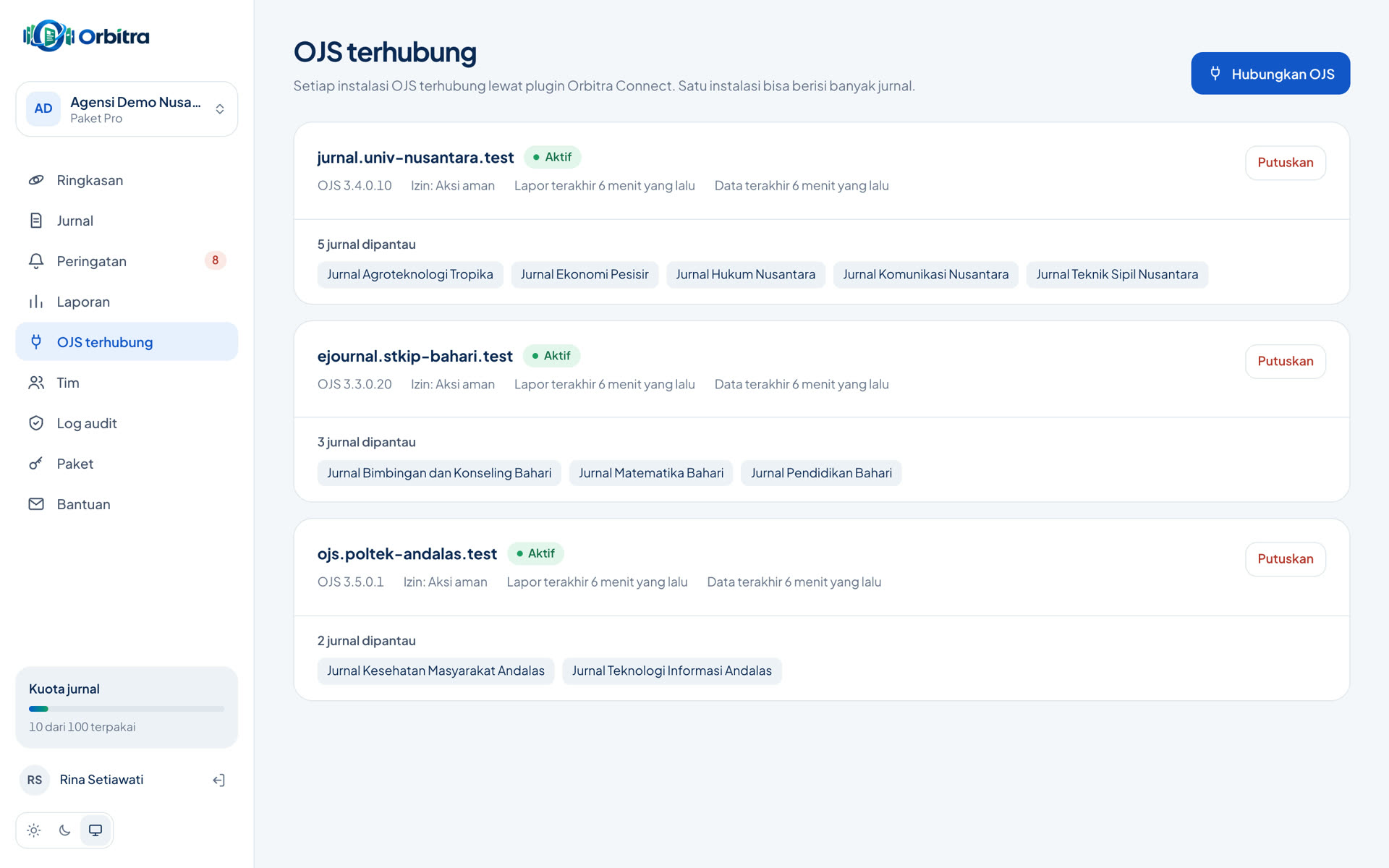Viewport: 1389px width, 868px height.
Task: Click the Rina Setiawati user name
Action: [x=101, y=780]
